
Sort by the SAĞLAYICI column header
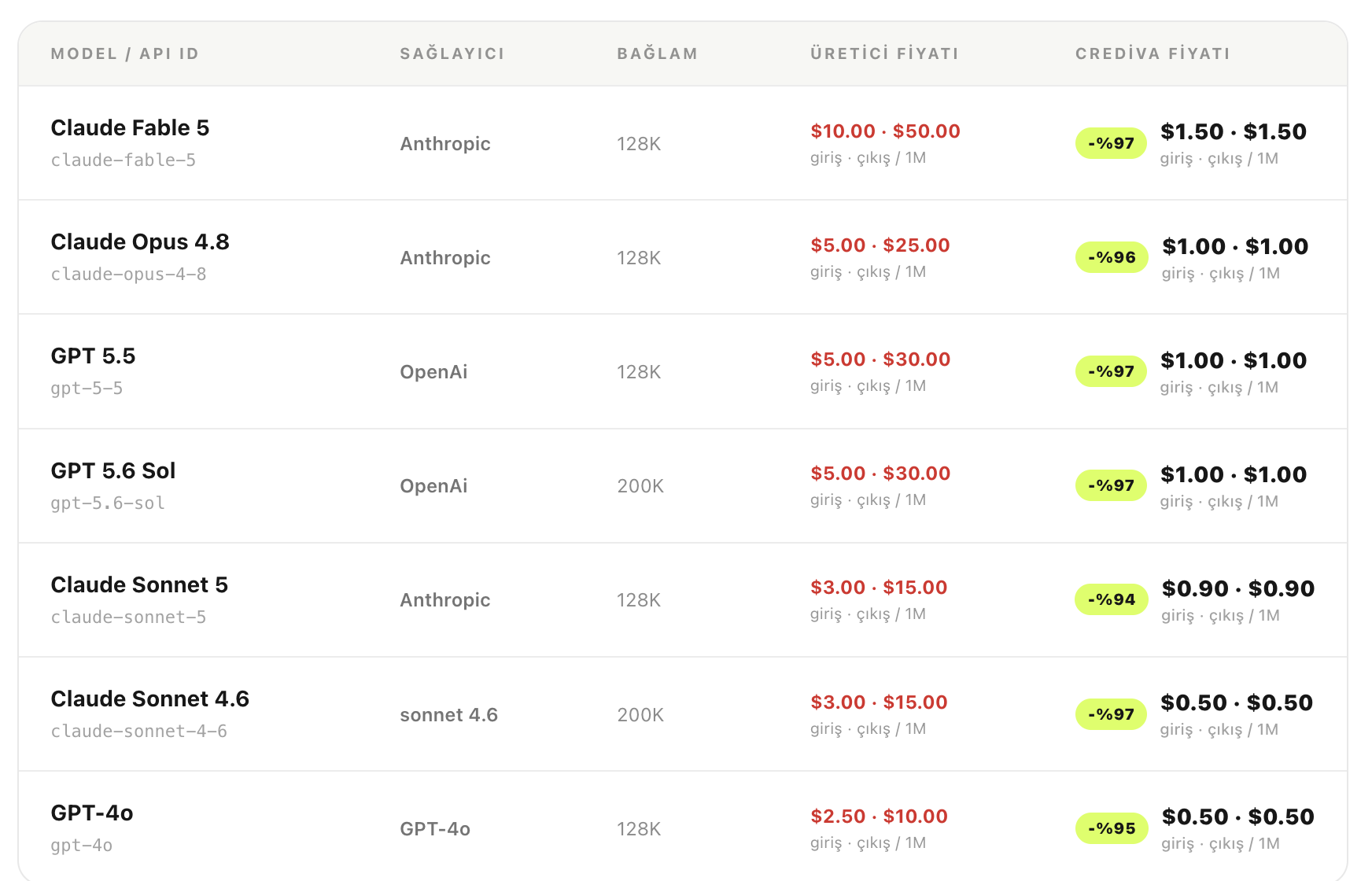(x=452, y=53)
